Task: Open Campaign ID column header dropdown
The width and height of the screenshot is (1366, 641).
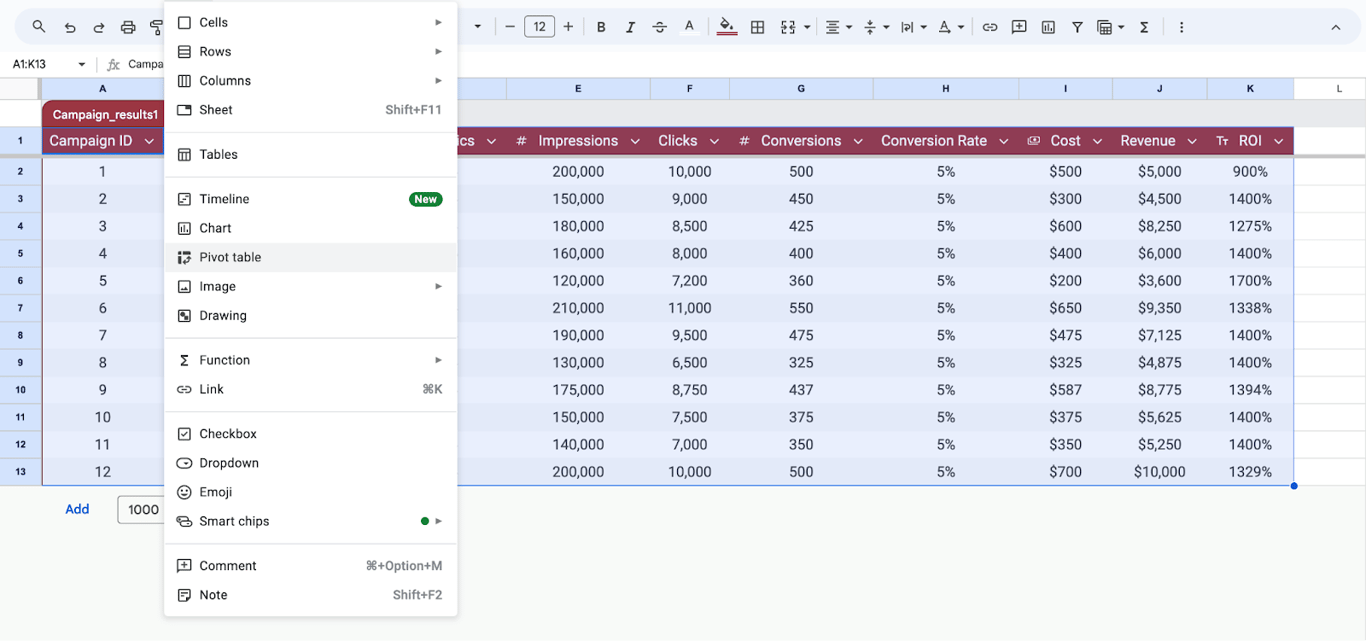Action: [149, 141]
